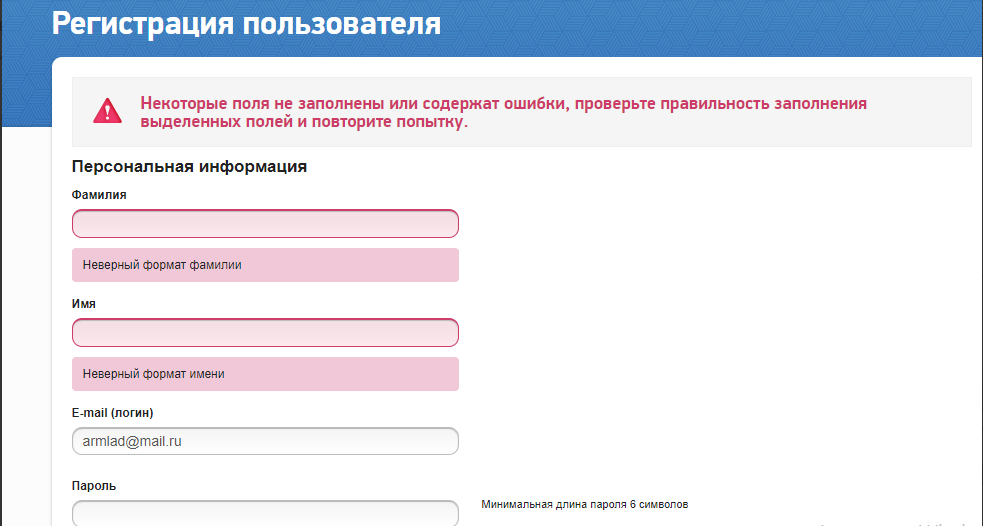This screenshot has height=526, width=983.
Task: Click the Фамилия field label
Action: tap(99, 194)
